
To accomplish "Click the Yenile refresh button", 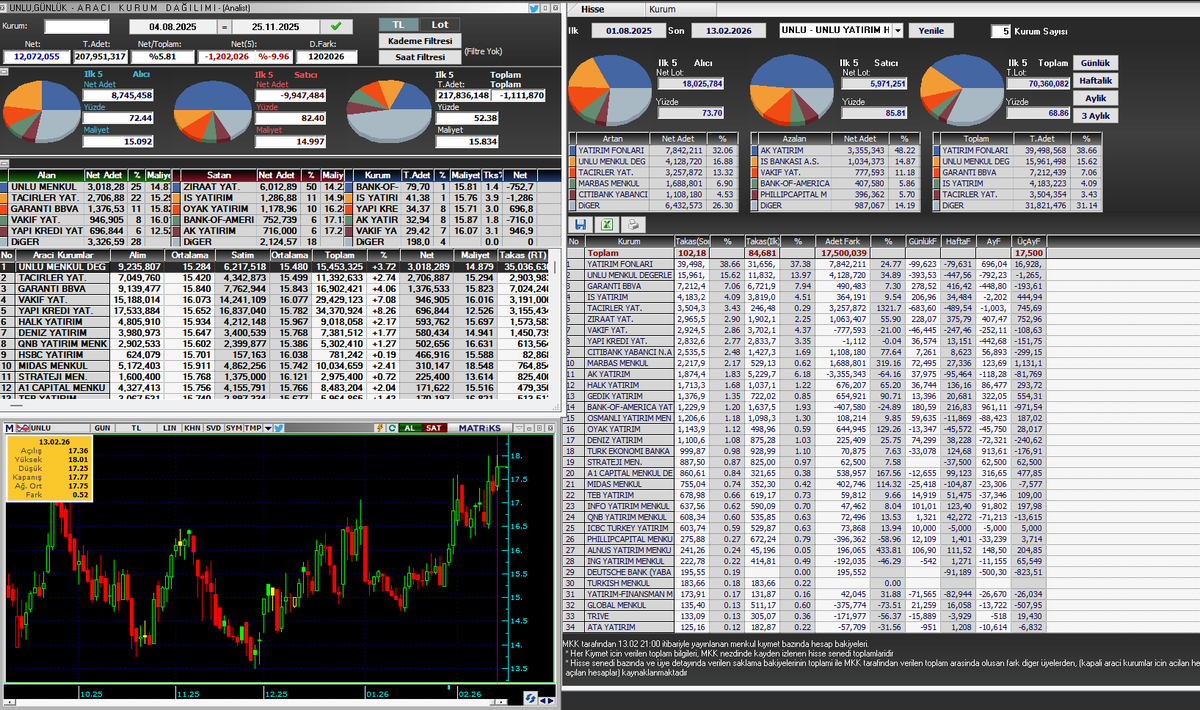I will point(931,31).
